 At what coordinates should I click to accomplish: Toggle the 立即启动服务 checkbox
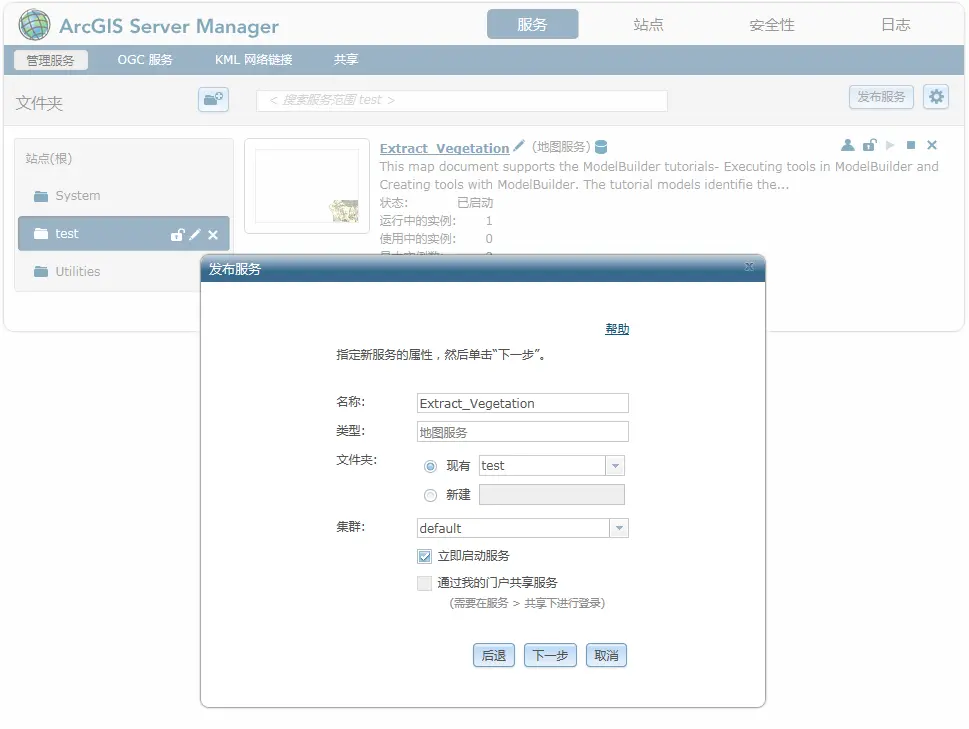pyautogui.click(x=424, y=556)
